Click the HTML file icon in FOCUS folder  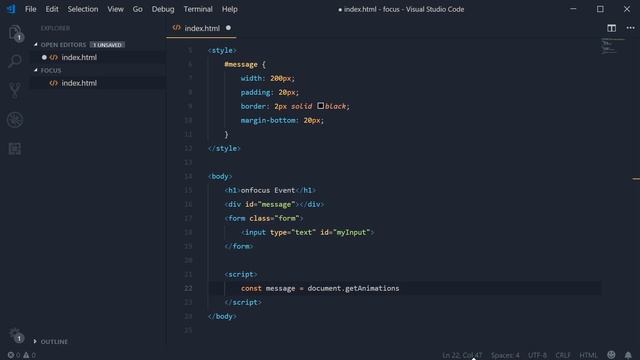pyautogui.click(x=53, y=83)
